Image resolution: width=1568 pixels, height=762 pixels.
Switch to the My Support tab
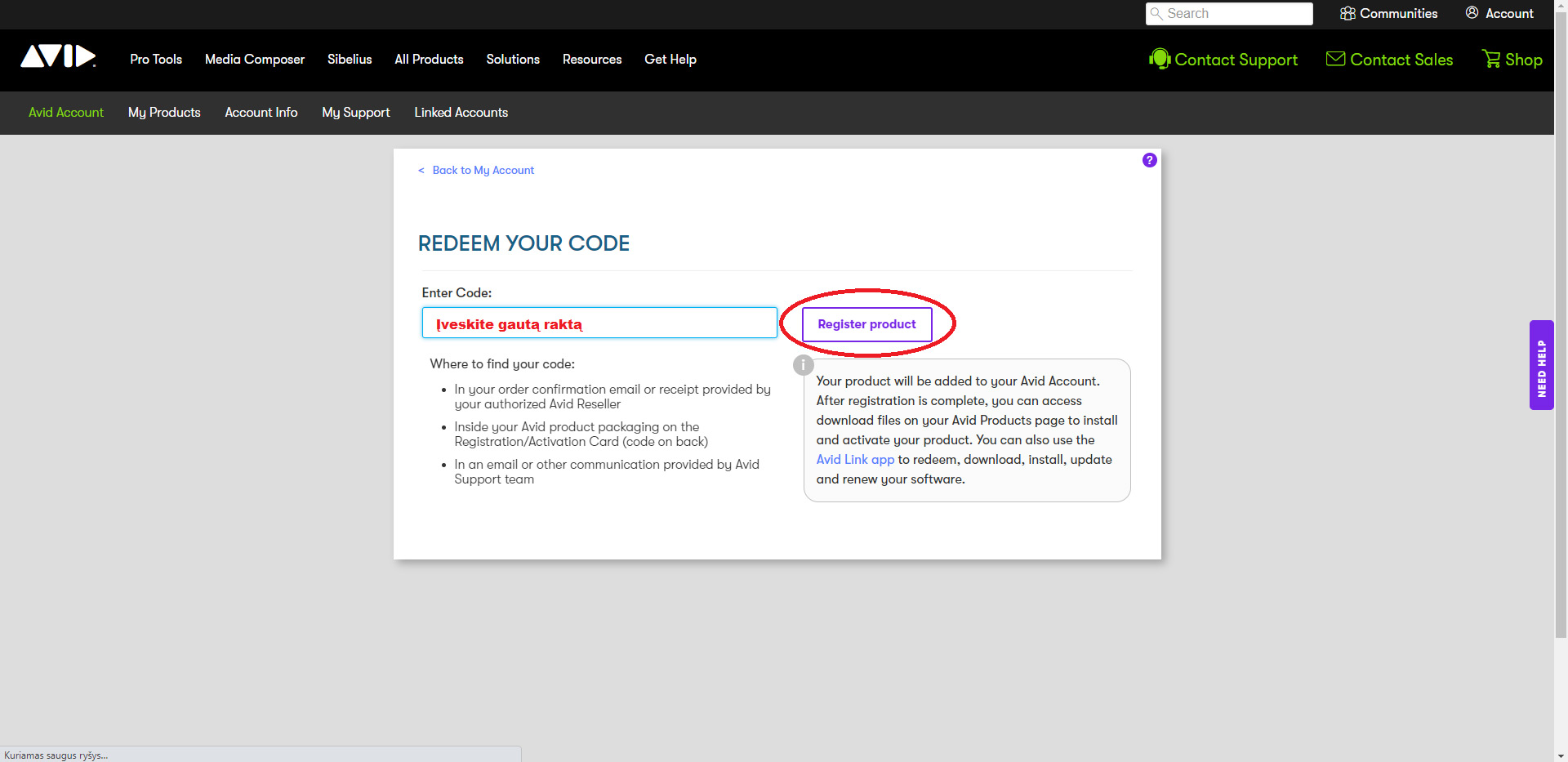(x=356, y=113)
